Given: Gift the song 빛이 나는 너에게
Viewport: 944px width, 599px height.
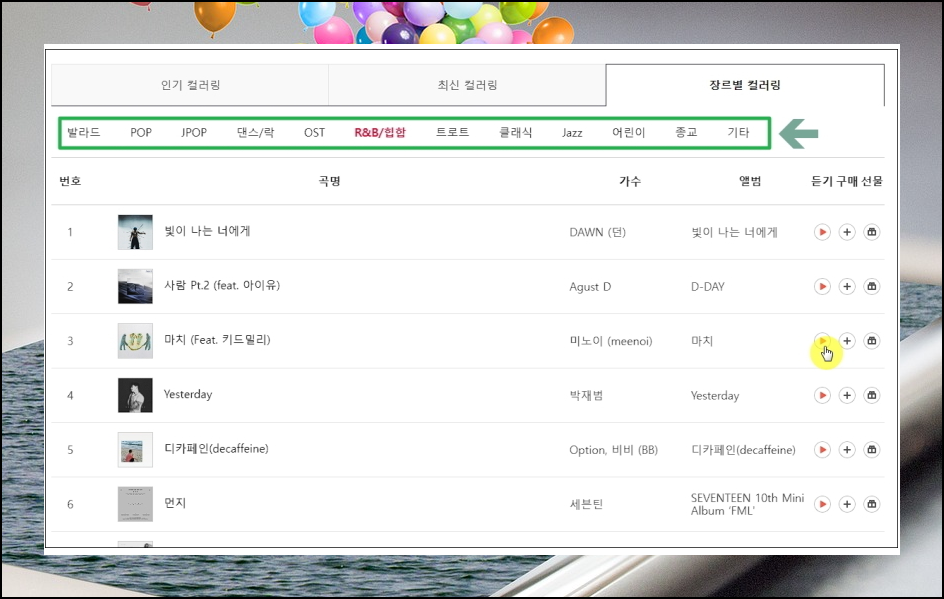Looking at the screenshot, I should (871, 232).
